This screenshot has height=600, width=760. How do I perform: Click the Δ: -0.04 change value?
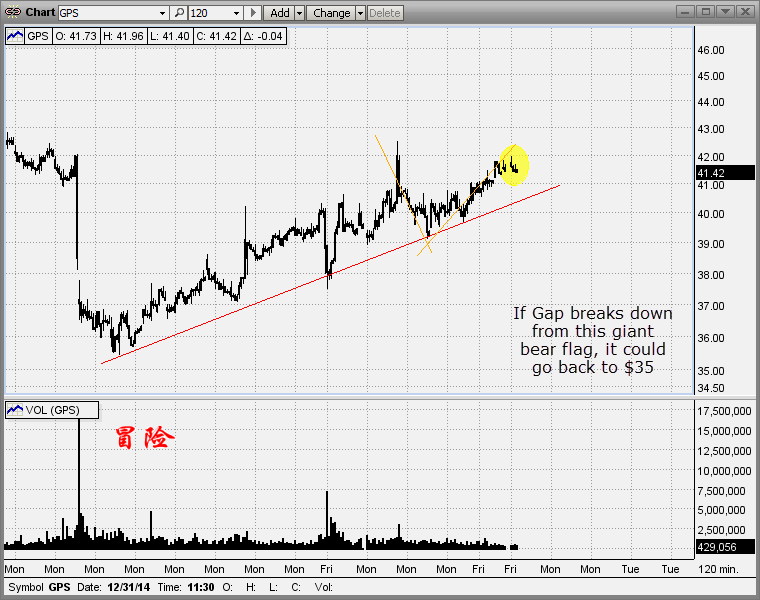pyautogui.click(x=262, y=36)
